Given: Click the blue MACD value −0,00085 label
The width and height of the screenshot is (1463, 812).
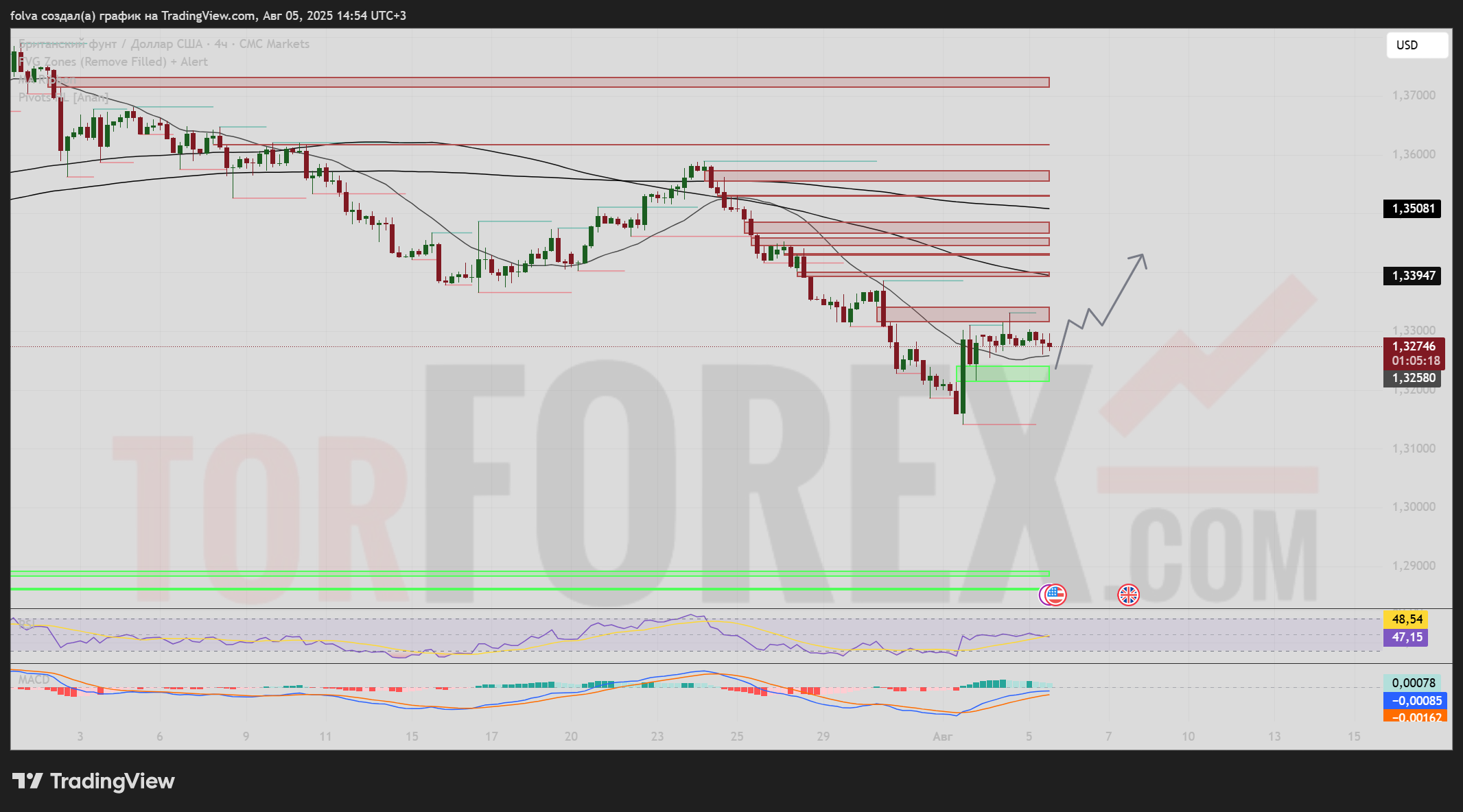Looking at the screenshot, I should (x=1415, y=700).
